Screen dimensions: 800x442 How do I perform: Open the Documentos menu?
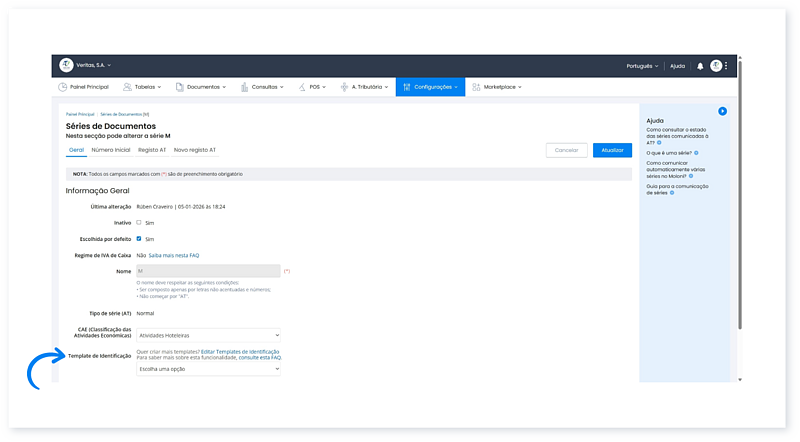click(x=200, y=87)
